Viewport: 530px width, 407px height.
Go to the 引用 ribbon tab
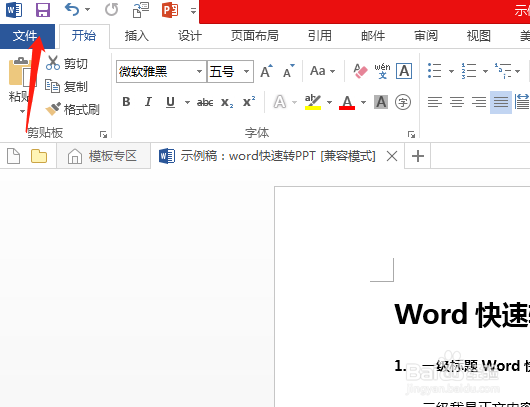click(320, 36)
